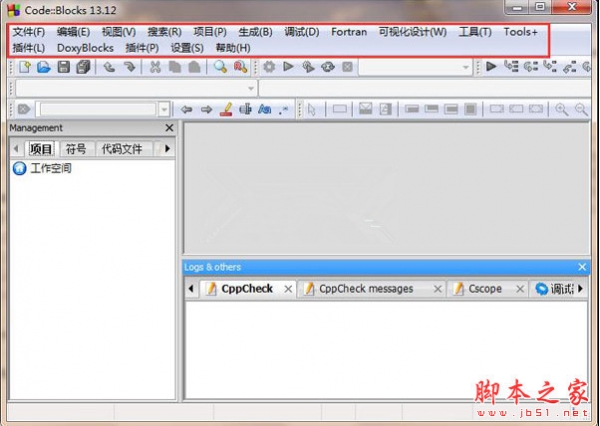Screen dimensions: 600x426
Task: Open the 工具(T) menu
Action: pyautogui.click(x=475, y=32)
